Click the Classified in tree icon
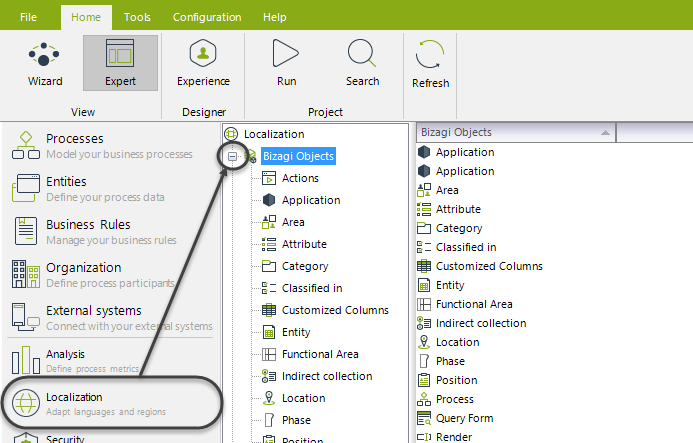Image resolution: width=693 pixels, height=443 pixels. tap(269, 288)
